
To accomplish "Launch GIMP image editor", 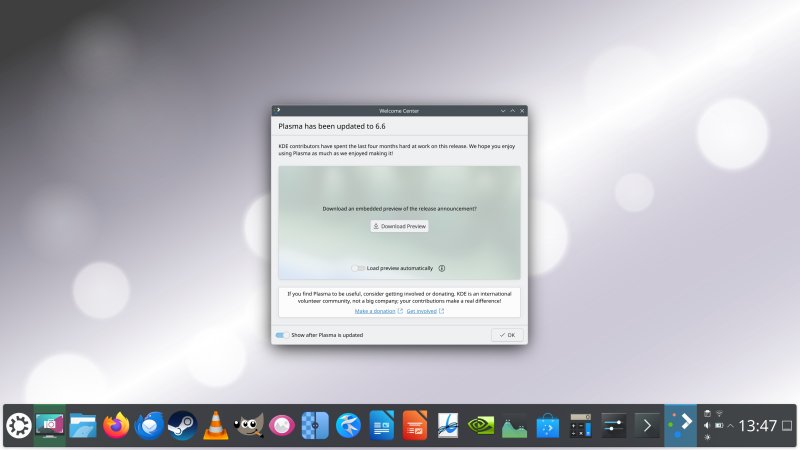I will click(248, 426).
